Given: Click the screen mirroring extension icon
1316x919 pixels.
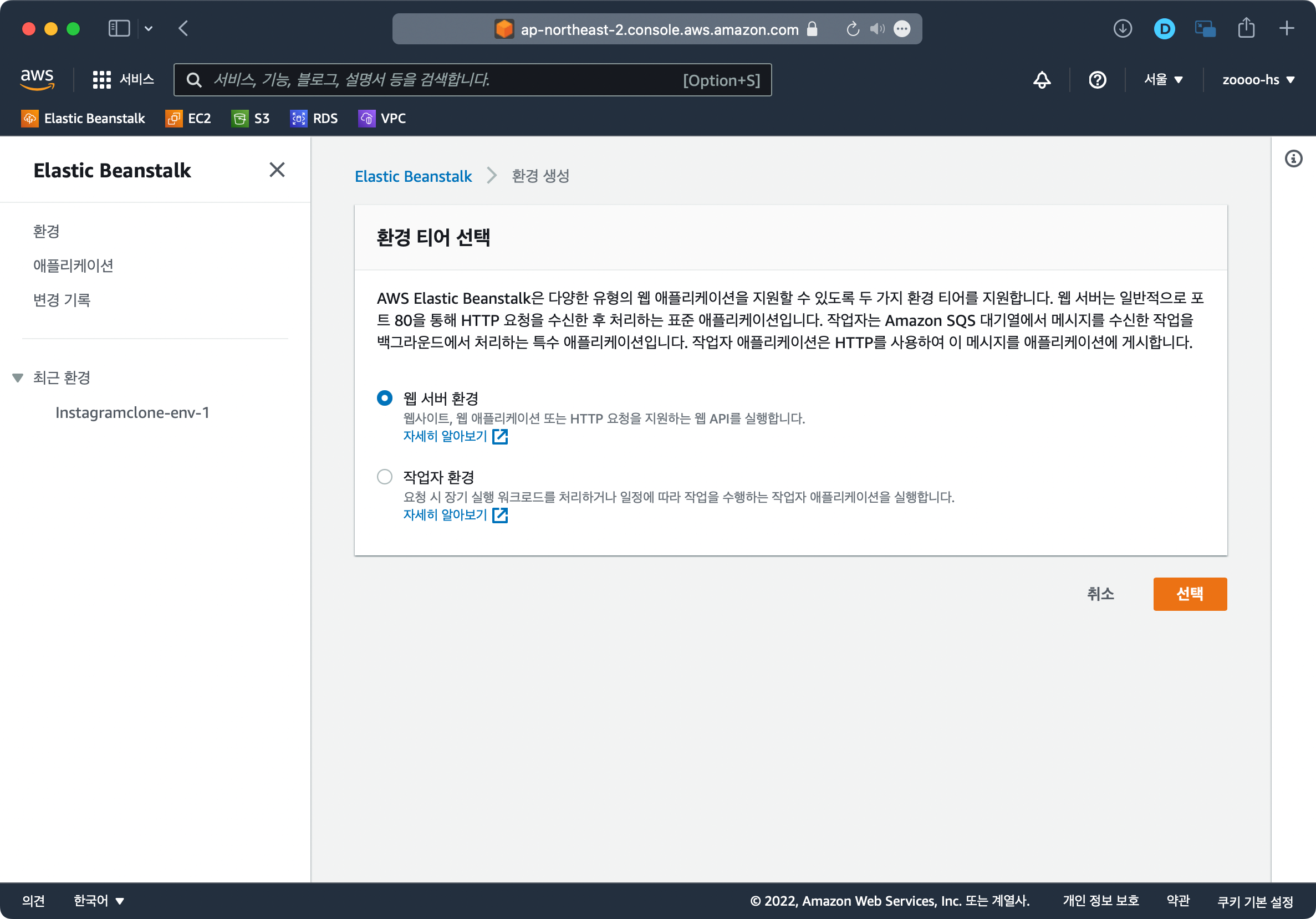Looking at the screenshot, I should point(1205,29).
